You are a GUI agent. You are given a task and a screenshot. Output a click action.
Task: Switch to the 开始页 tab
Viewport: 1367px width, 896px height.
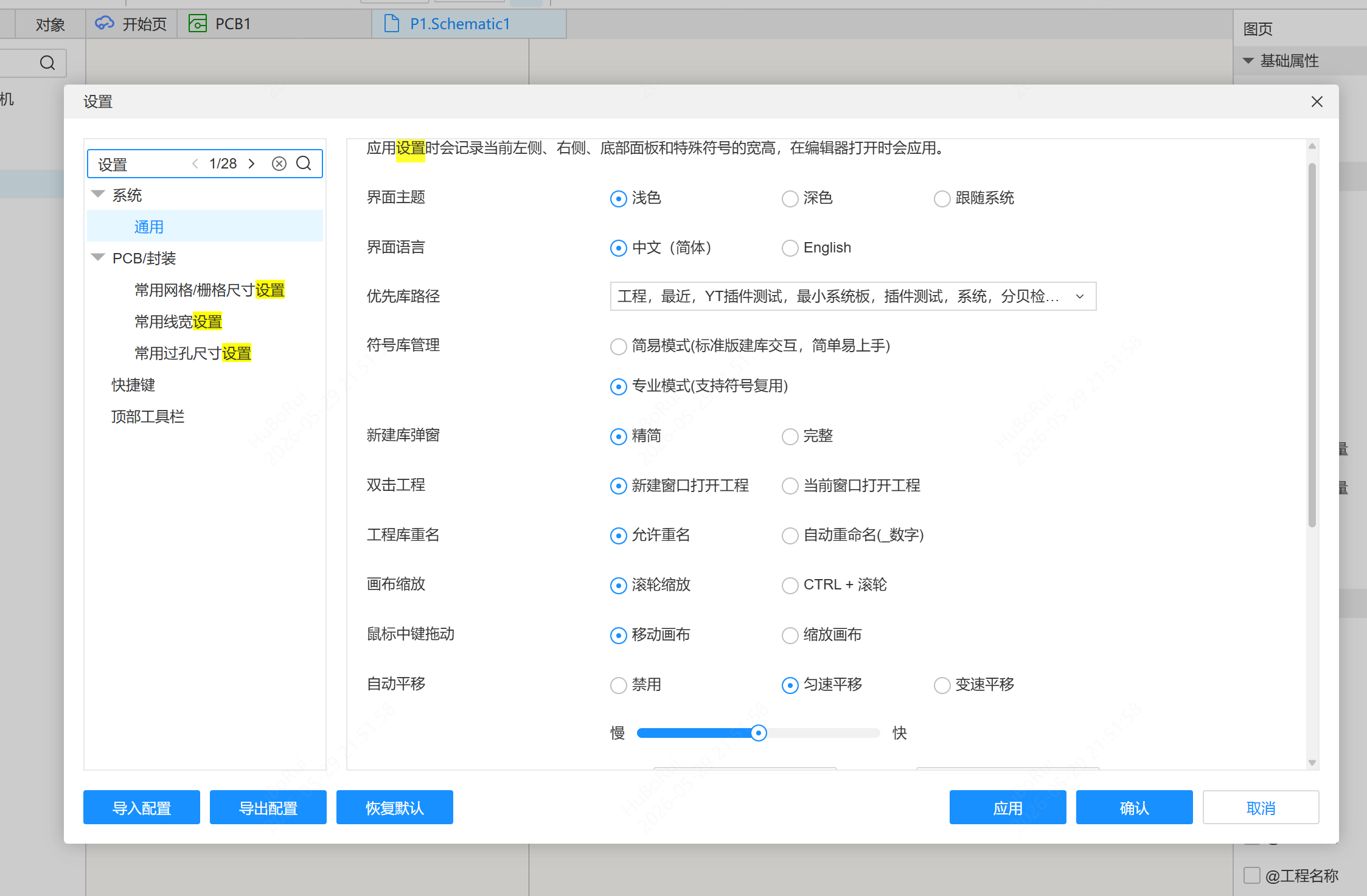pos(131,24)
